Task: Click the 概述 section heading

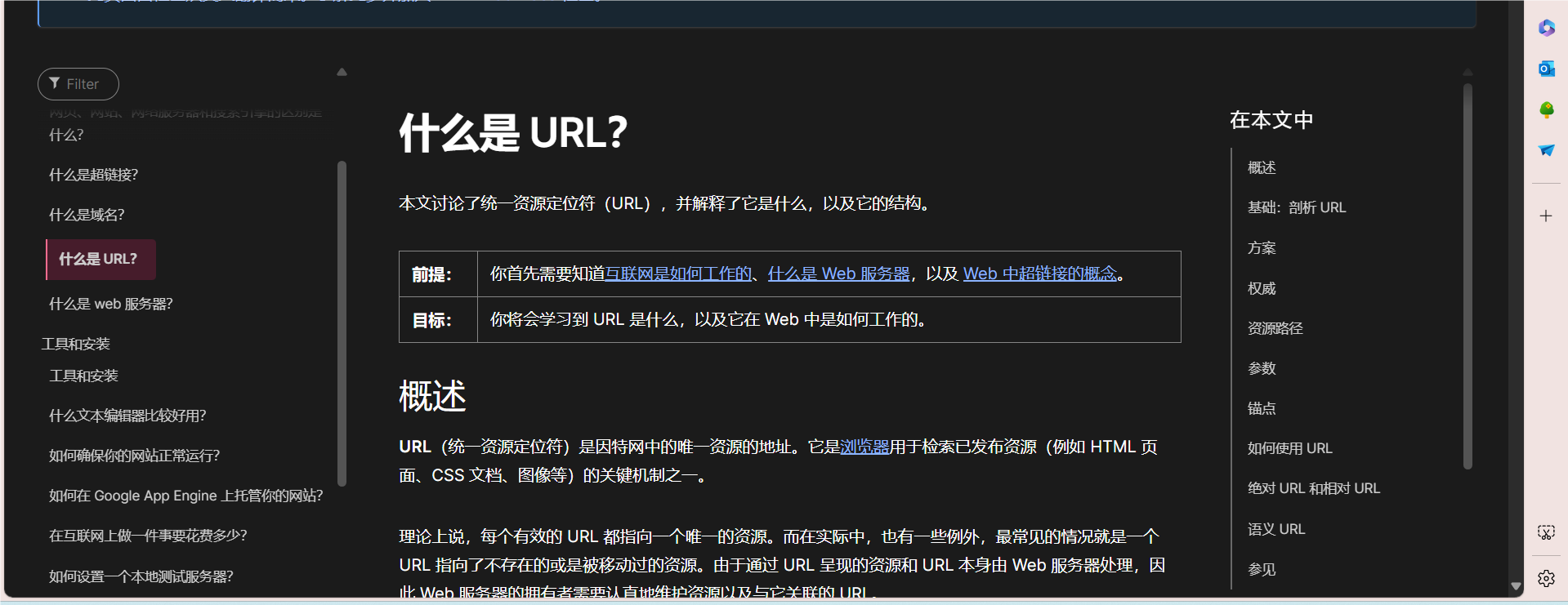Action: pos(432,397)
